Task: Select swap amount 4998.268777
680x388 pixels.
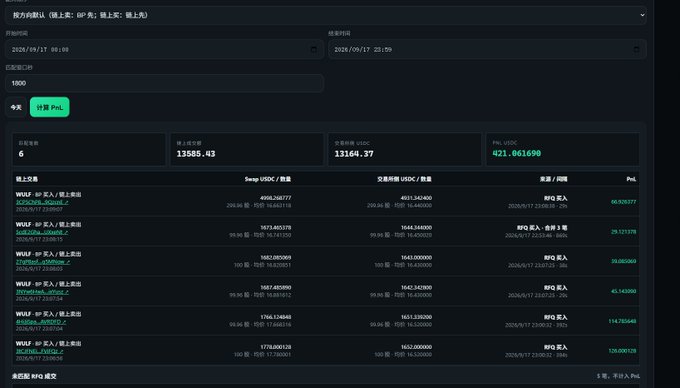Action: coord(275,198)
